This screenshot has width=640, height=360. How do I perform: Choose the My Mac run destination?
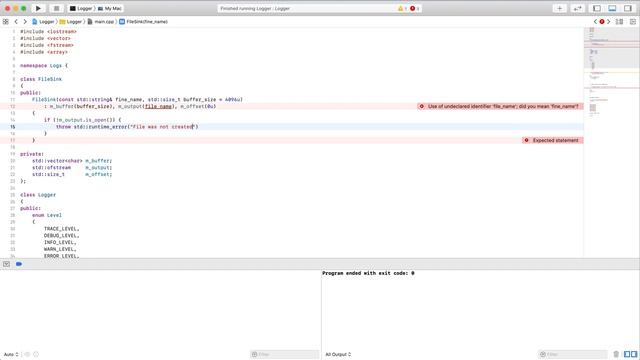coord(110,8)
